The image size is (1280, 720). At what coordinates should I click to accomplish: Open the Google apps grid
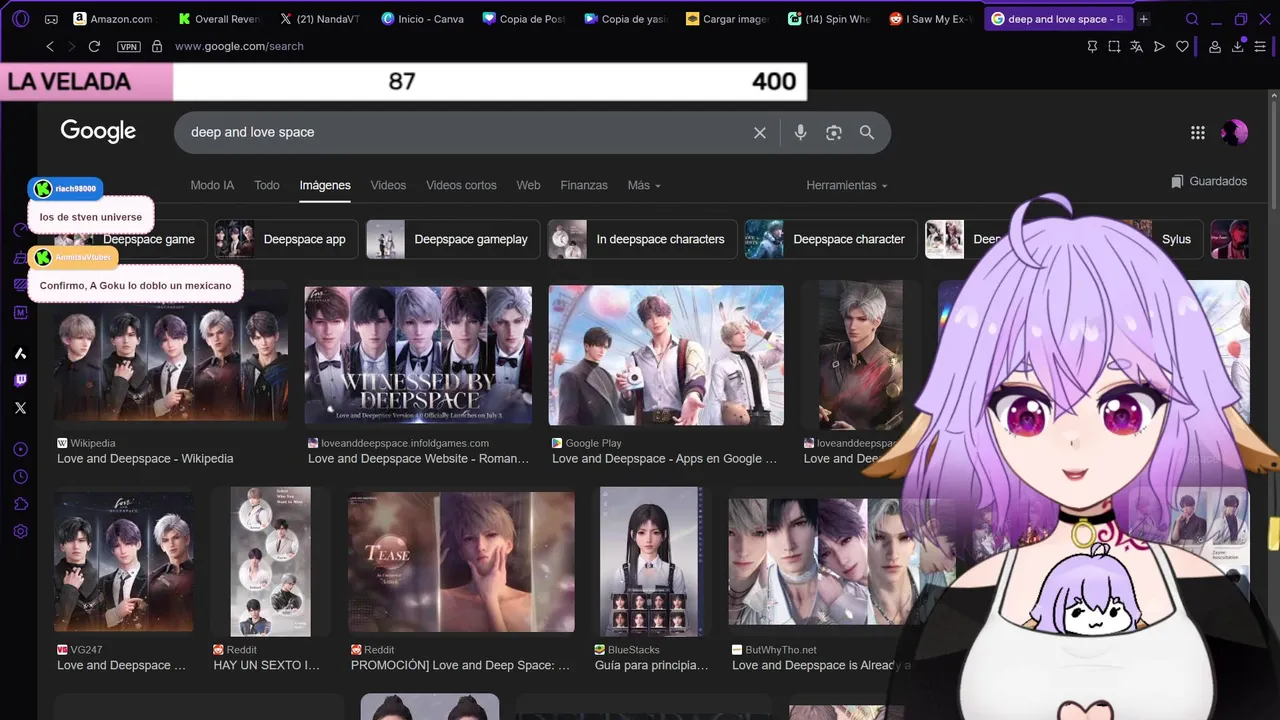[1198, 132]
